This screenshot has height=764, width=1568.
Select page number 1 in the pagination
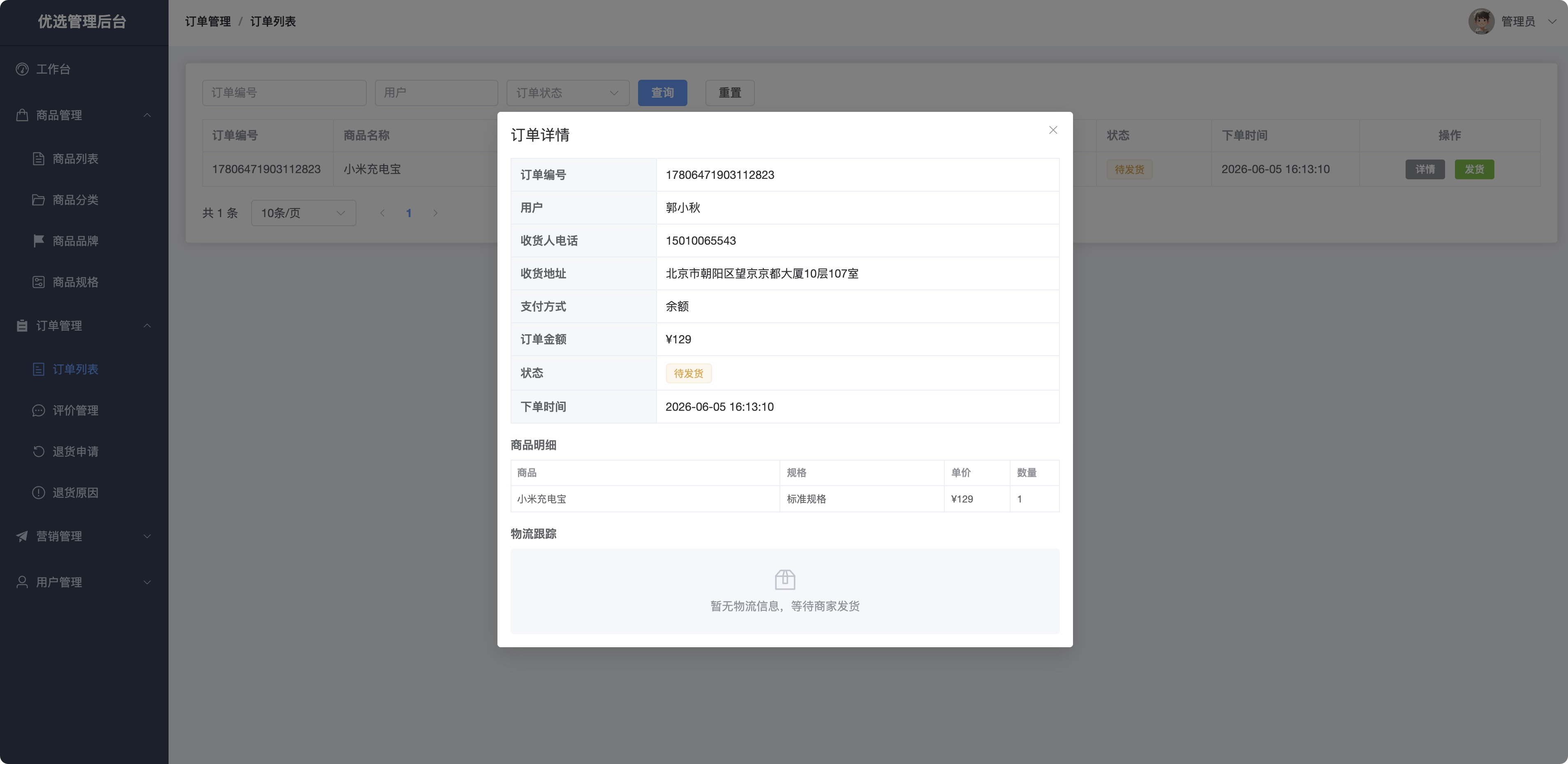tap(409, 213)
